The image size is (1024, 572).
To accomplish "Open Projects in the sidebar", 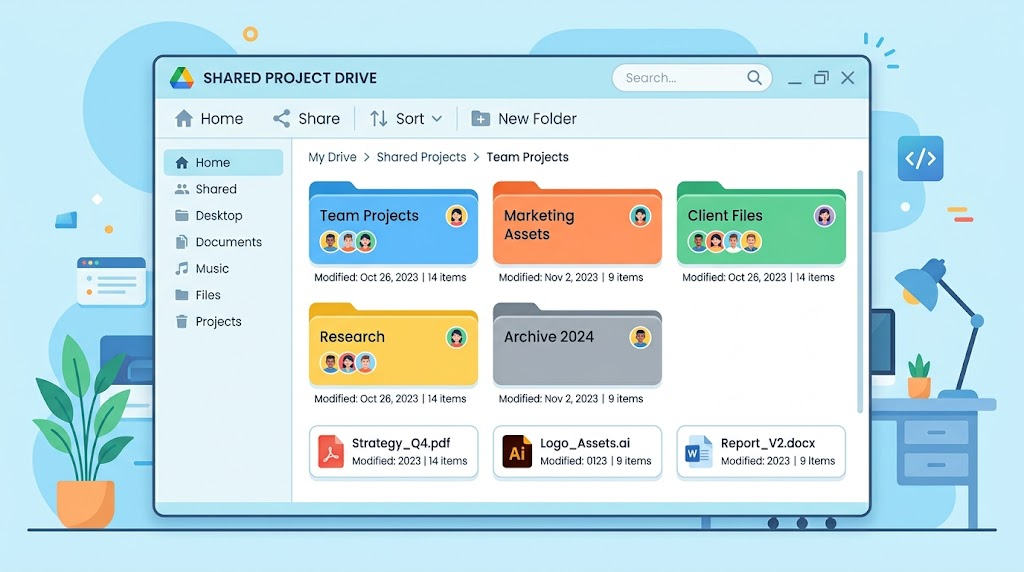I will coord(223,321).
